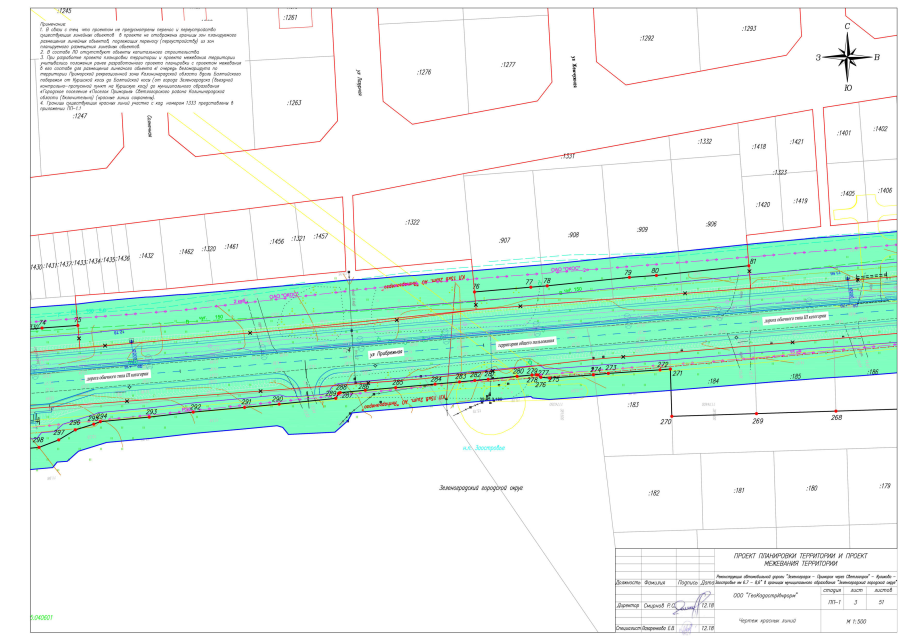Select parcel labeled :1322
905x640 pixels.
(x=411, y=222)
